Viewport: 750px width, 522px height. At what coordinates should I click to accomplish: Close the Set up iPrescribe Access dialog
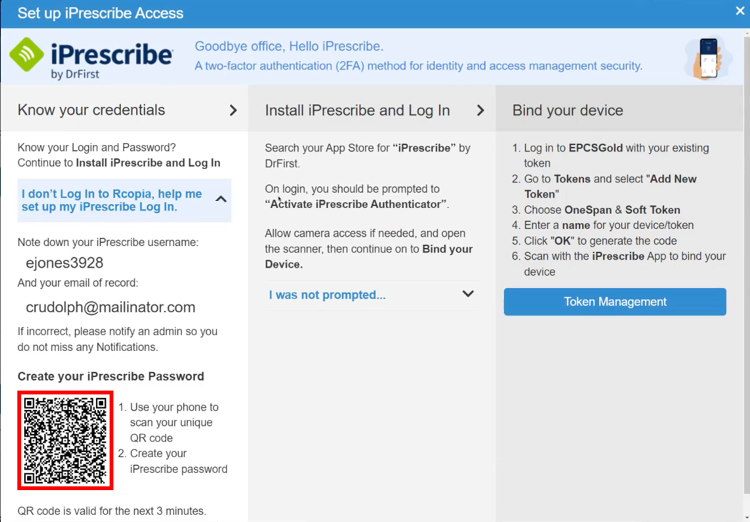pos(740,11)
